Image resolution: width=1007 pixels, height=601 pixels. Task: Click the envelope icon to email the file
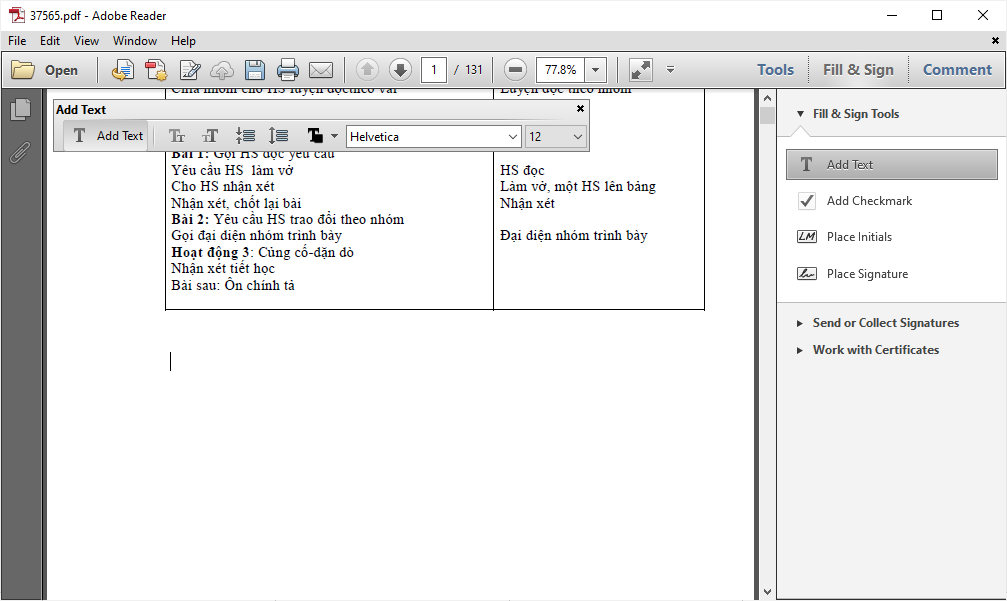tap(321, 70)
